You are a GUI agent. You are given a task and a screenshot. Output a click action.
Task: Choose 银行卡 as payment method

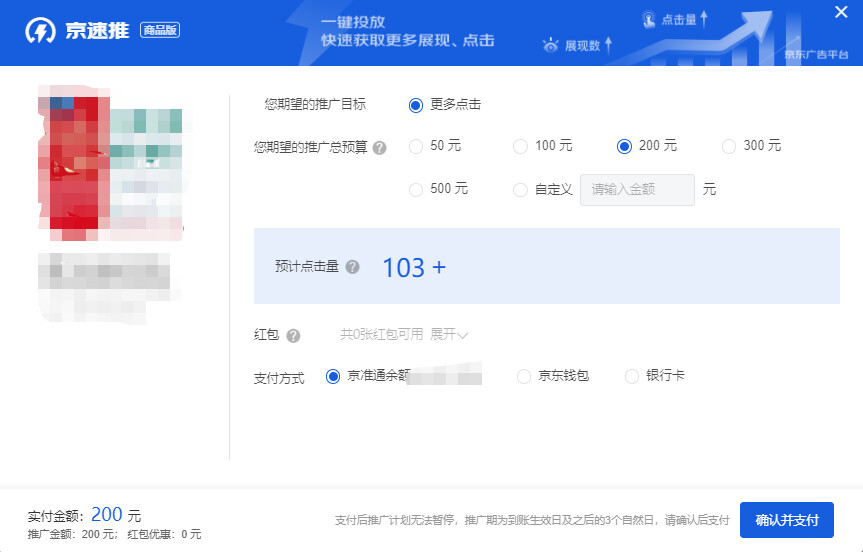[632, 377]
